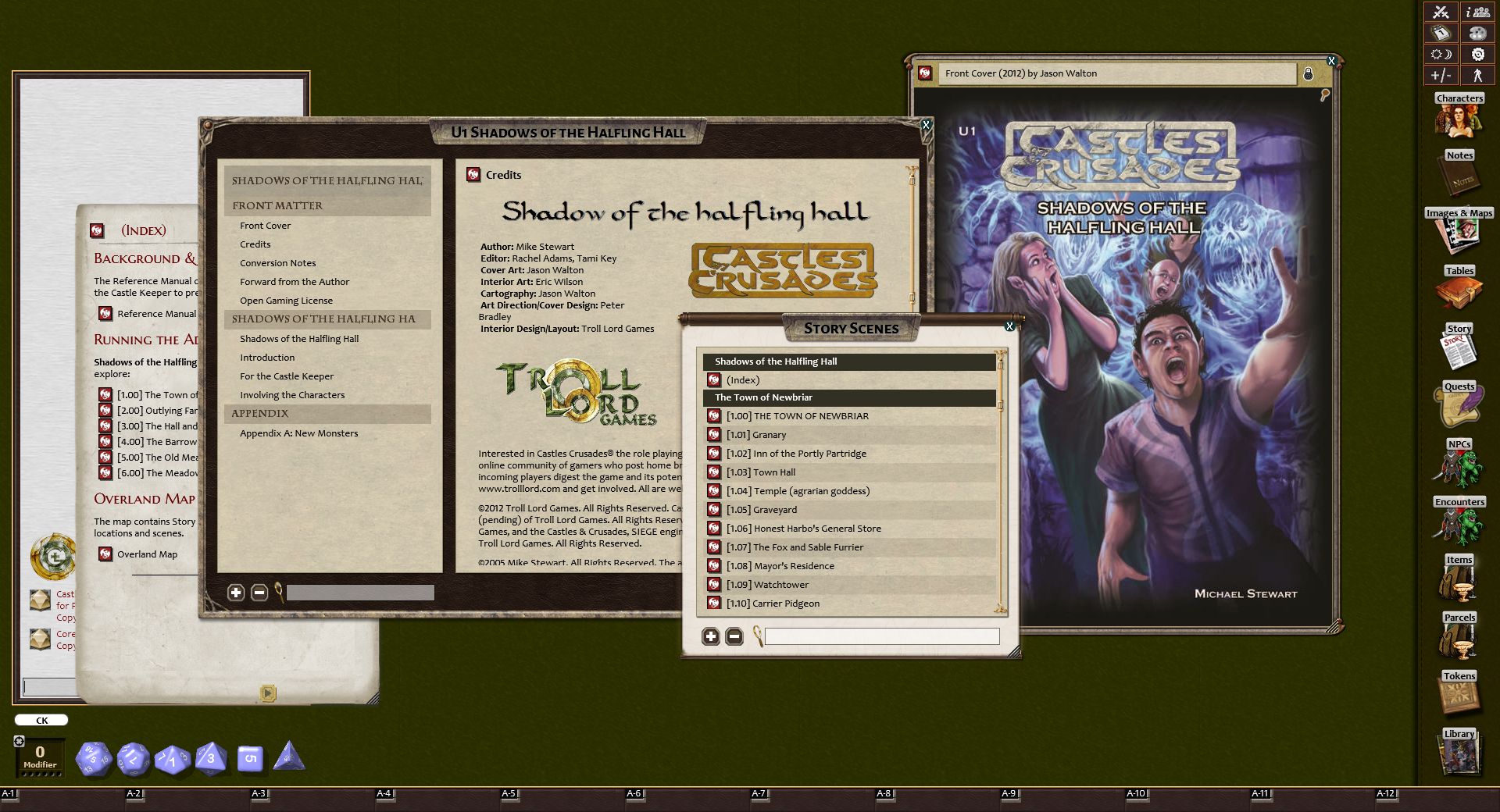Open the Tables panel

tap(1459, 291)
